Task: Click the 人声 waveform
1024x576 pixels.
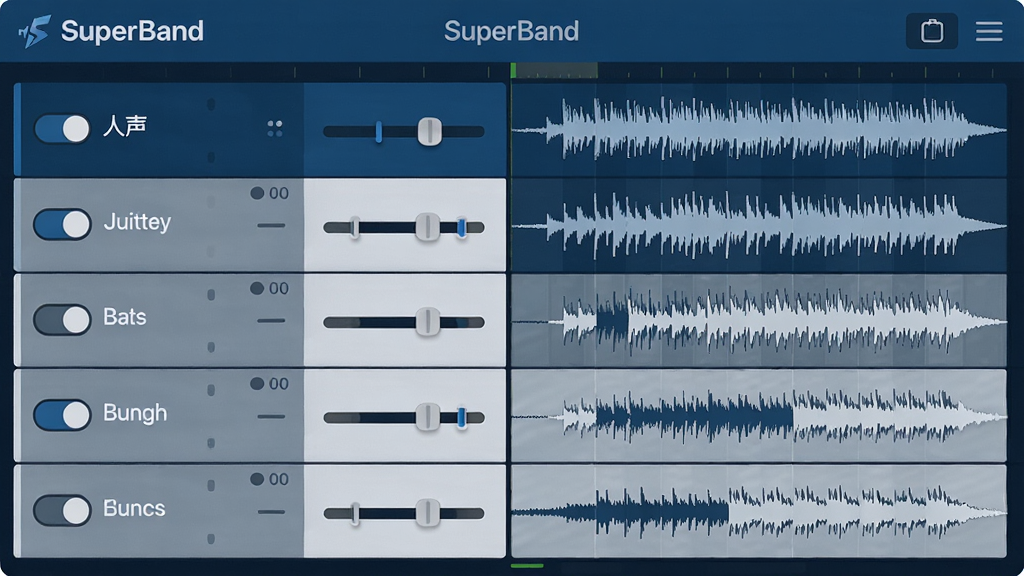Action: [x=759, y=129]
